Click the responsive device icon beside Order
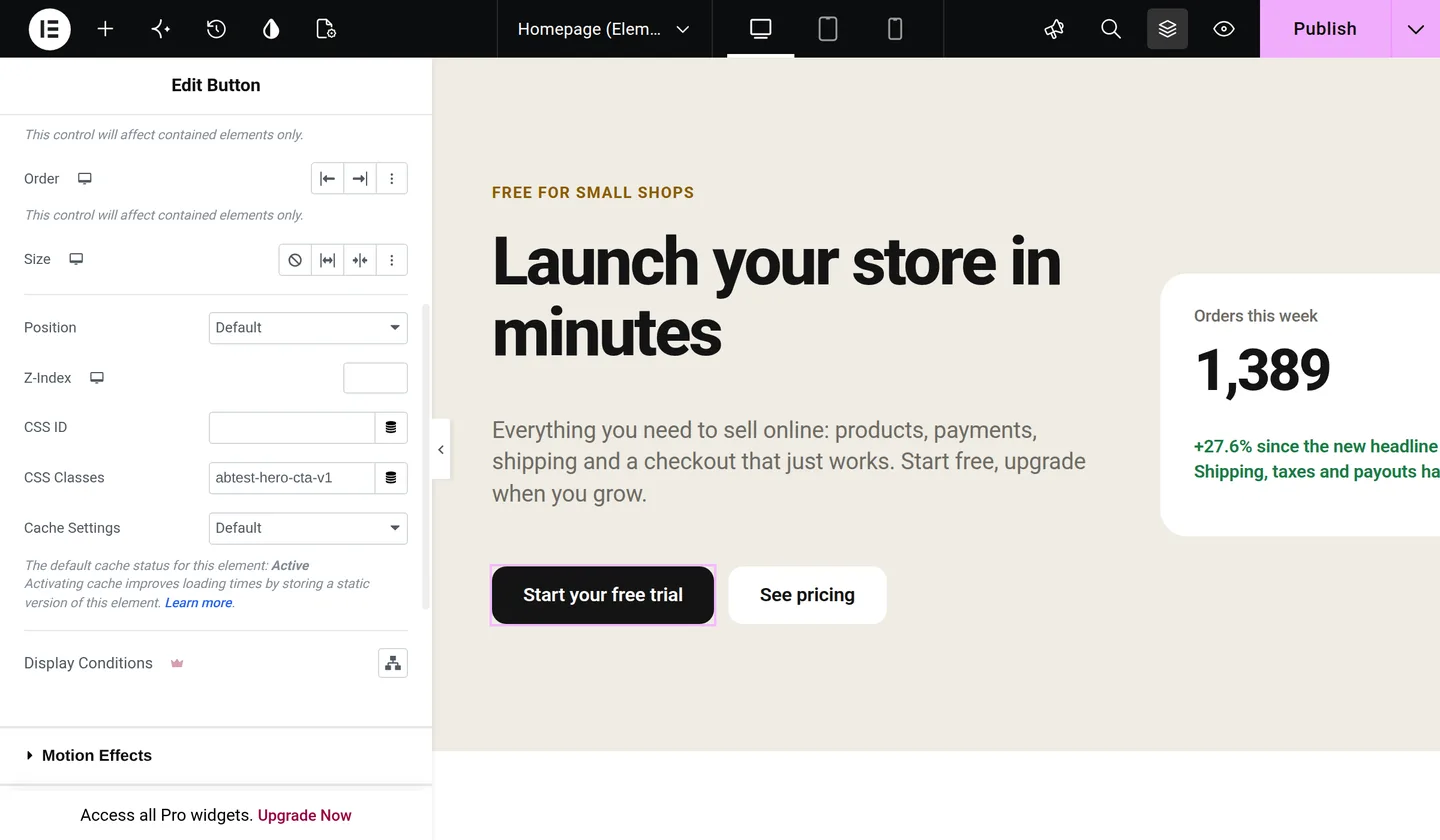This screenshot has height=840, width=1440. [85, 179]
